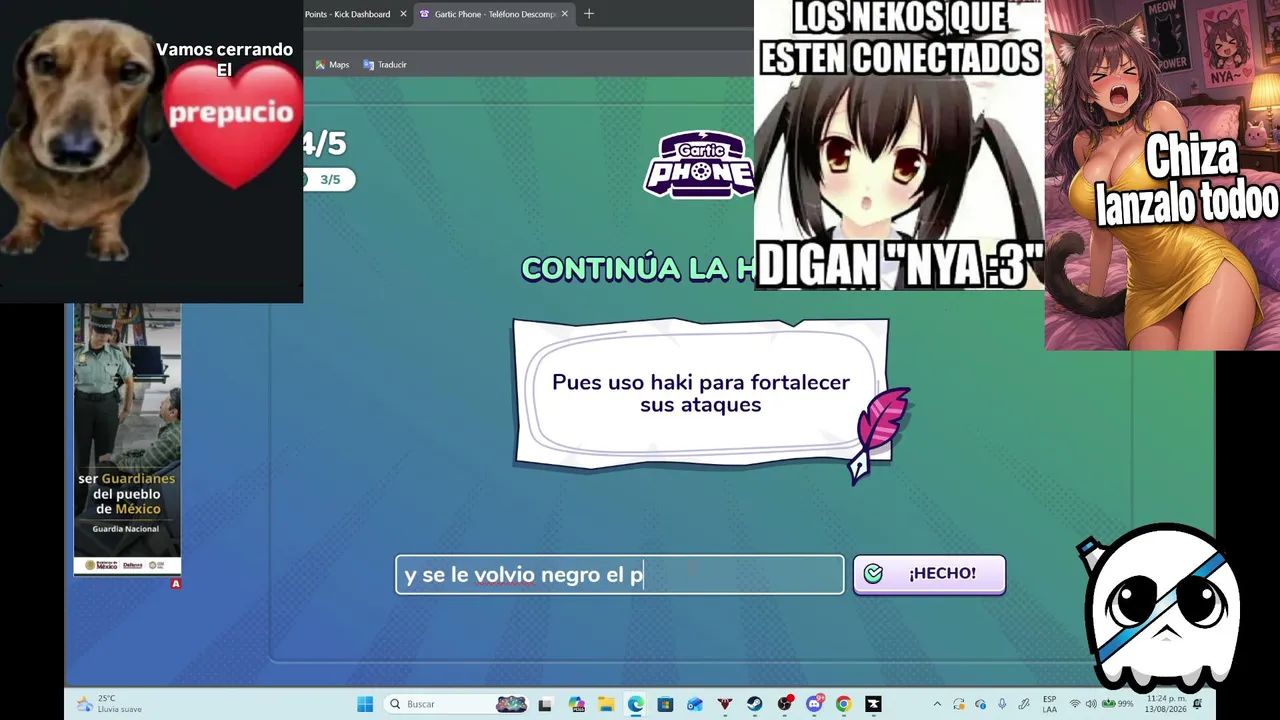Screen dimensions: 1280x720
Task: Select the Gartic Phone browser tab
Action: point(494,14)
